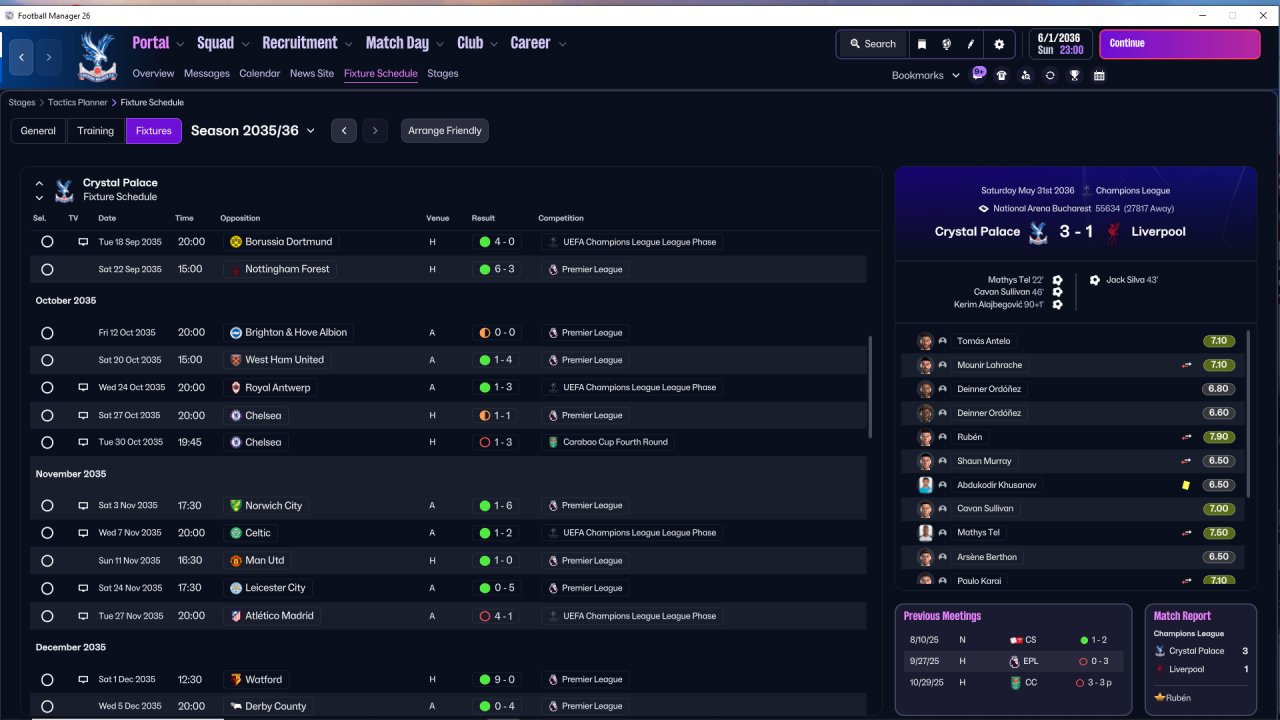Click the yellow card icon for Abdukodir Khusanov
Screen dimensions: 1280x720
[x=1186, y=485]
